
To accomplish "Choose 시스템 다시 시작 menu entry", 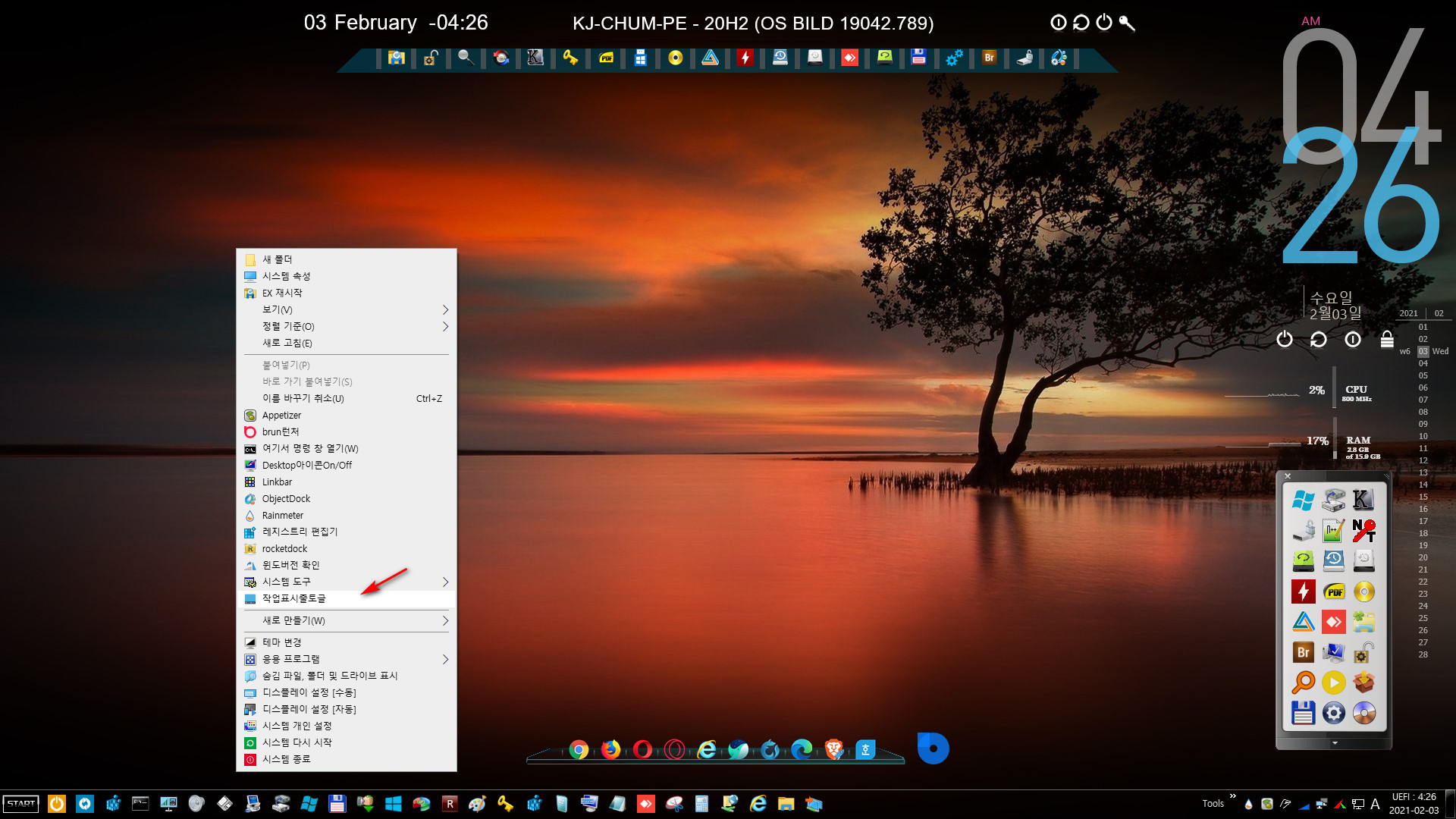I will (347, 742).
